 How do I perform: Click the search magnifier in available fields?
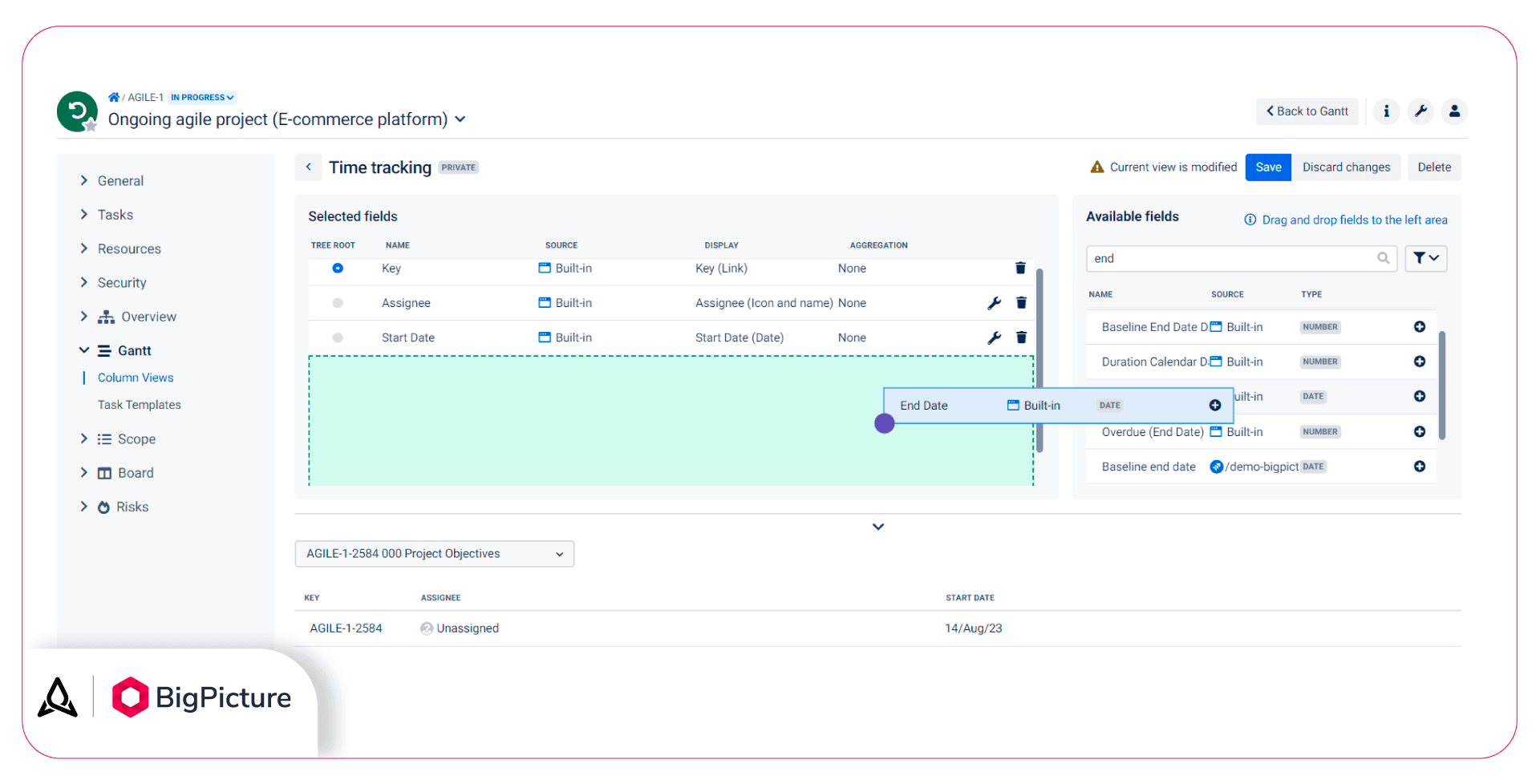pos(1383,258)
